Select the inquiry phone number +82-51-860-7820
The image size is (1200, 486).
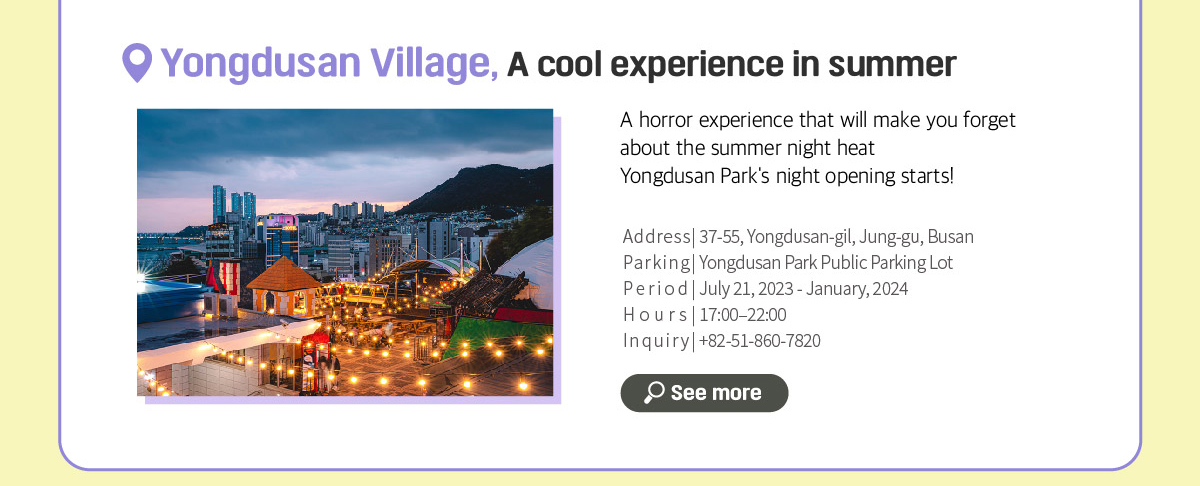[x=760, y=341]
